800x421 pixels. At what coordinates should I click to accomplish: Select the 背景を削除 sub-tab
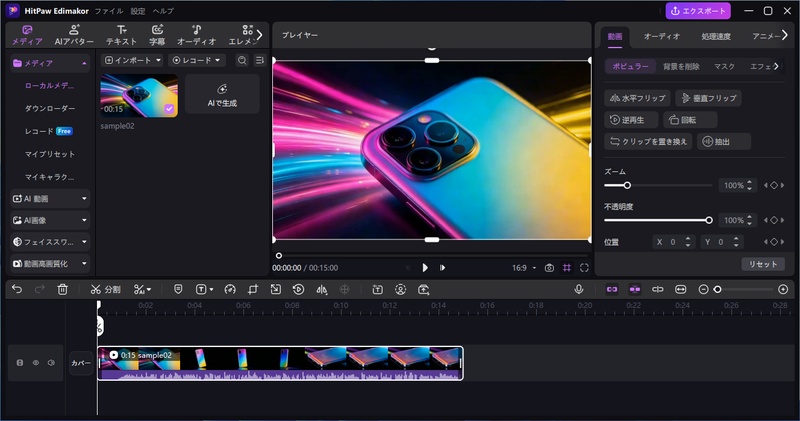681,66
